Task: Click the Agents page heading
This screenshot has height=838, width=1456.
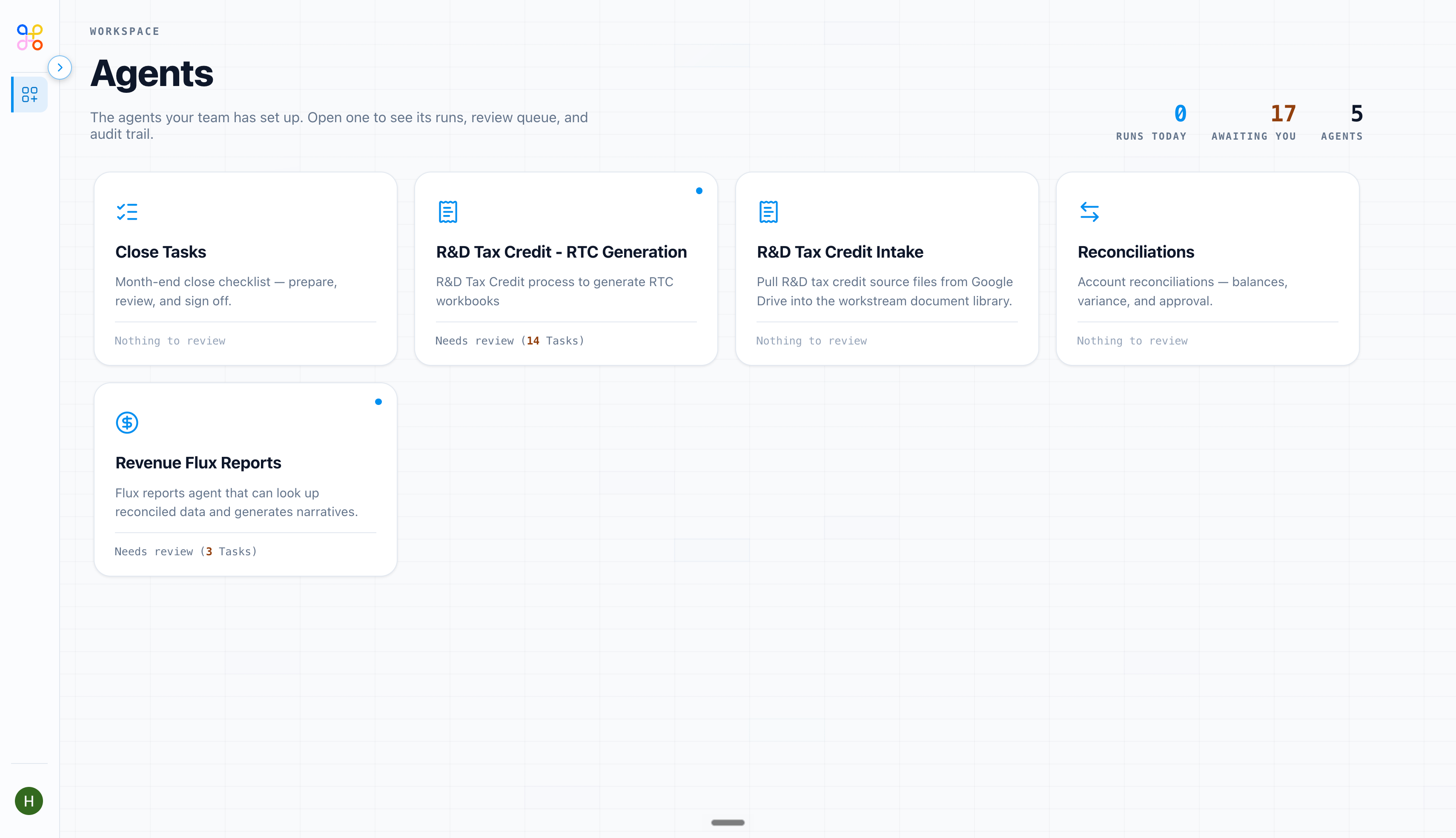Action: point(152,73)
